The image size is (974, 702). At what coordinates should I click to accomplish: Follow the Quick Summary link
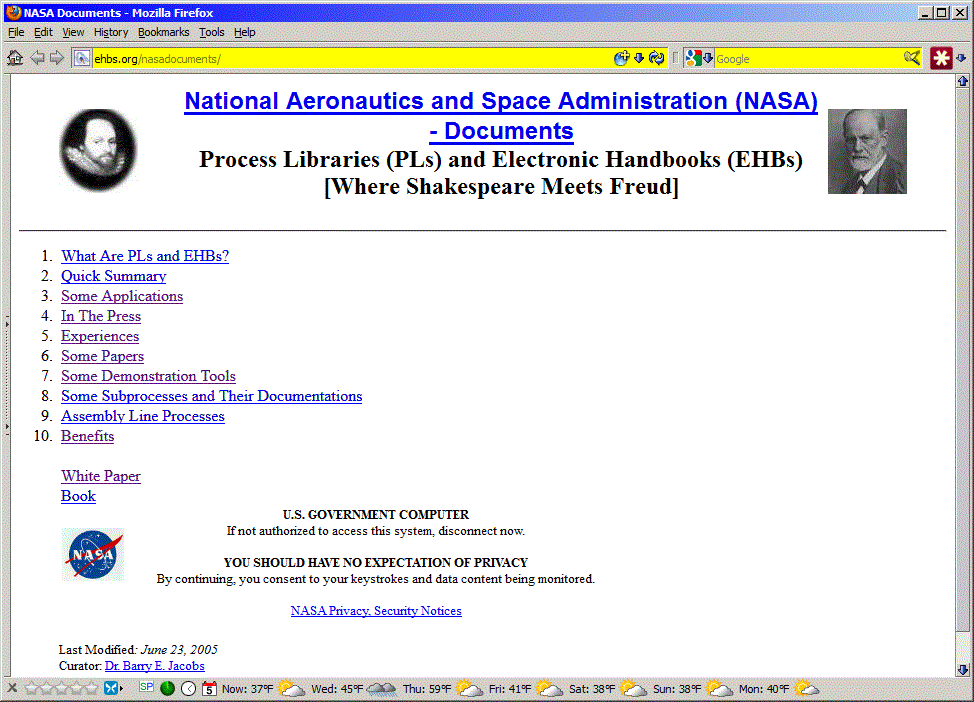[114, 276]
